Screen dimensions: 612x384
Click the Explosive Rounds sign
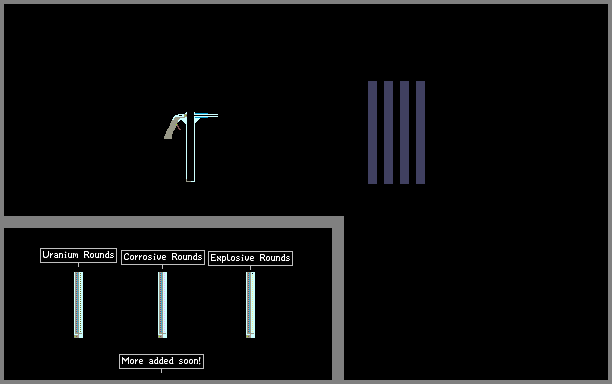tap(251, 258)
